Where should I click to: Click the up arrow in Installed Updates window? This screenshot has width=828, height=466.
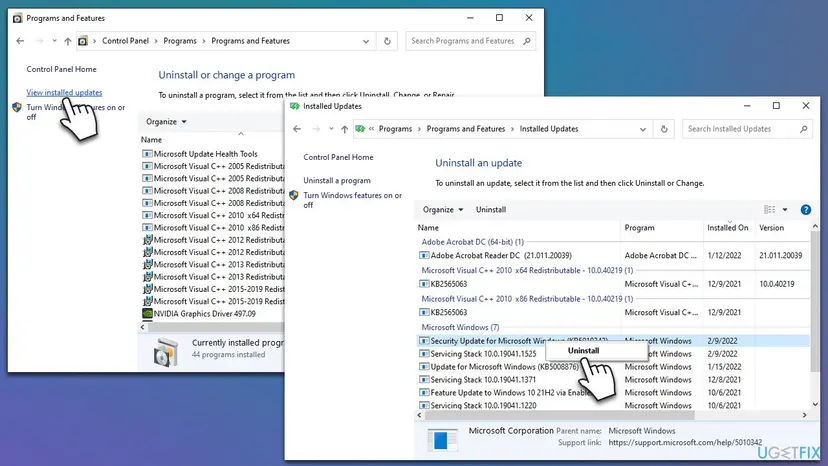[x=344, y=129]
